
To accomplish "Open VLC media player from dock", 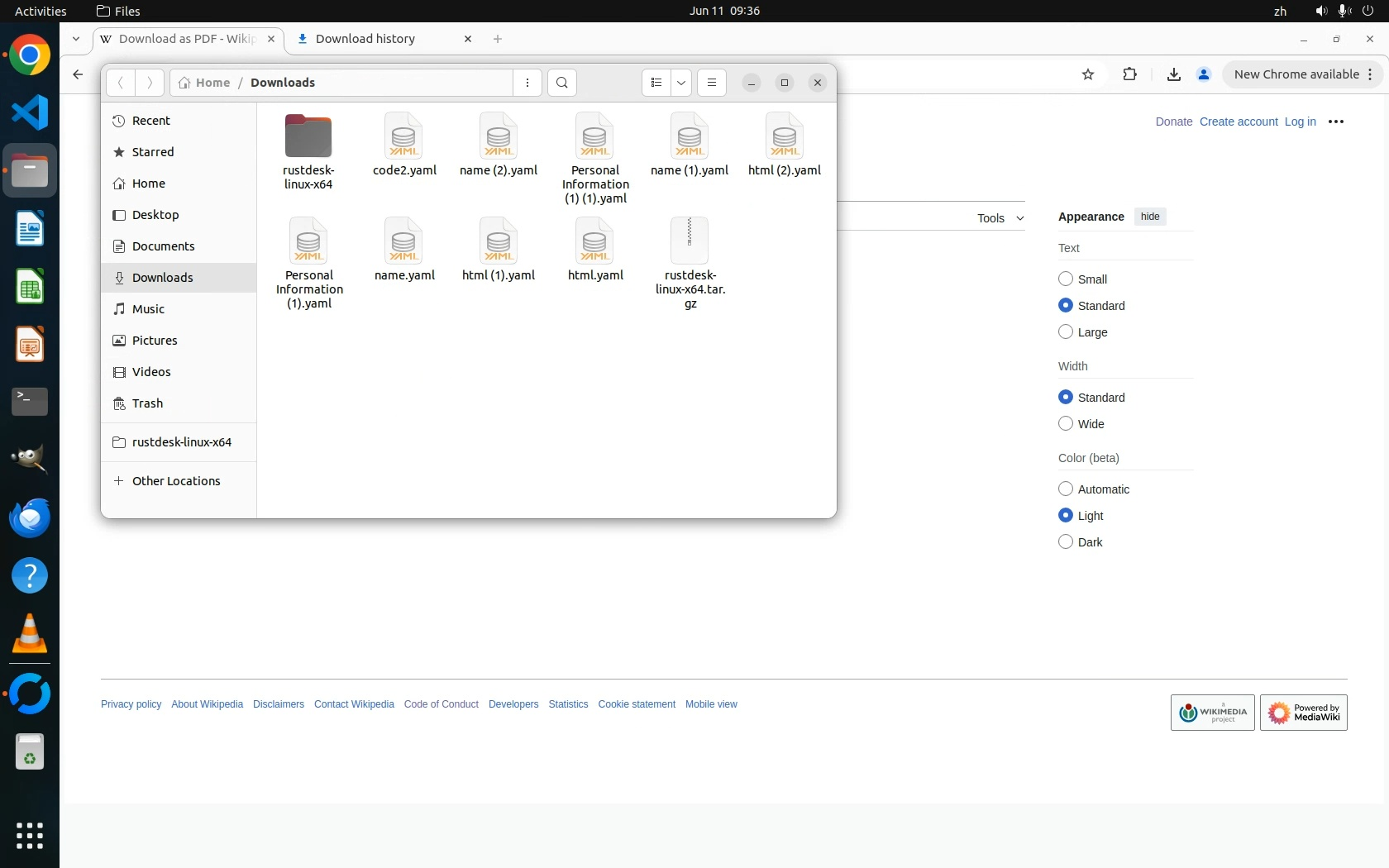I will (x=30, y=635).
